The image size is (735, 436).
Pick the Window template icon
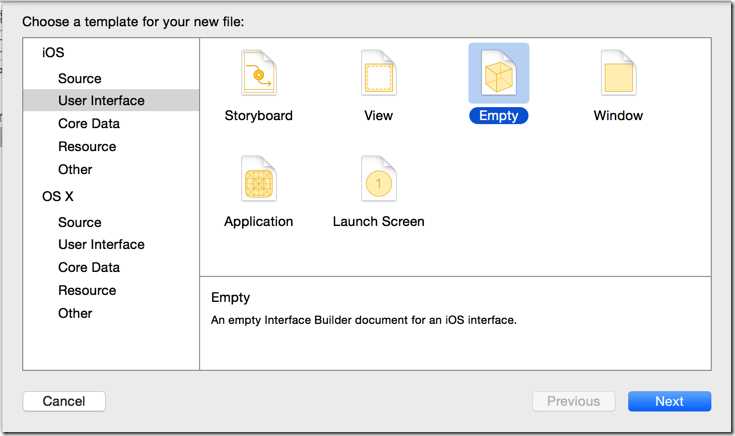[618, 73]
